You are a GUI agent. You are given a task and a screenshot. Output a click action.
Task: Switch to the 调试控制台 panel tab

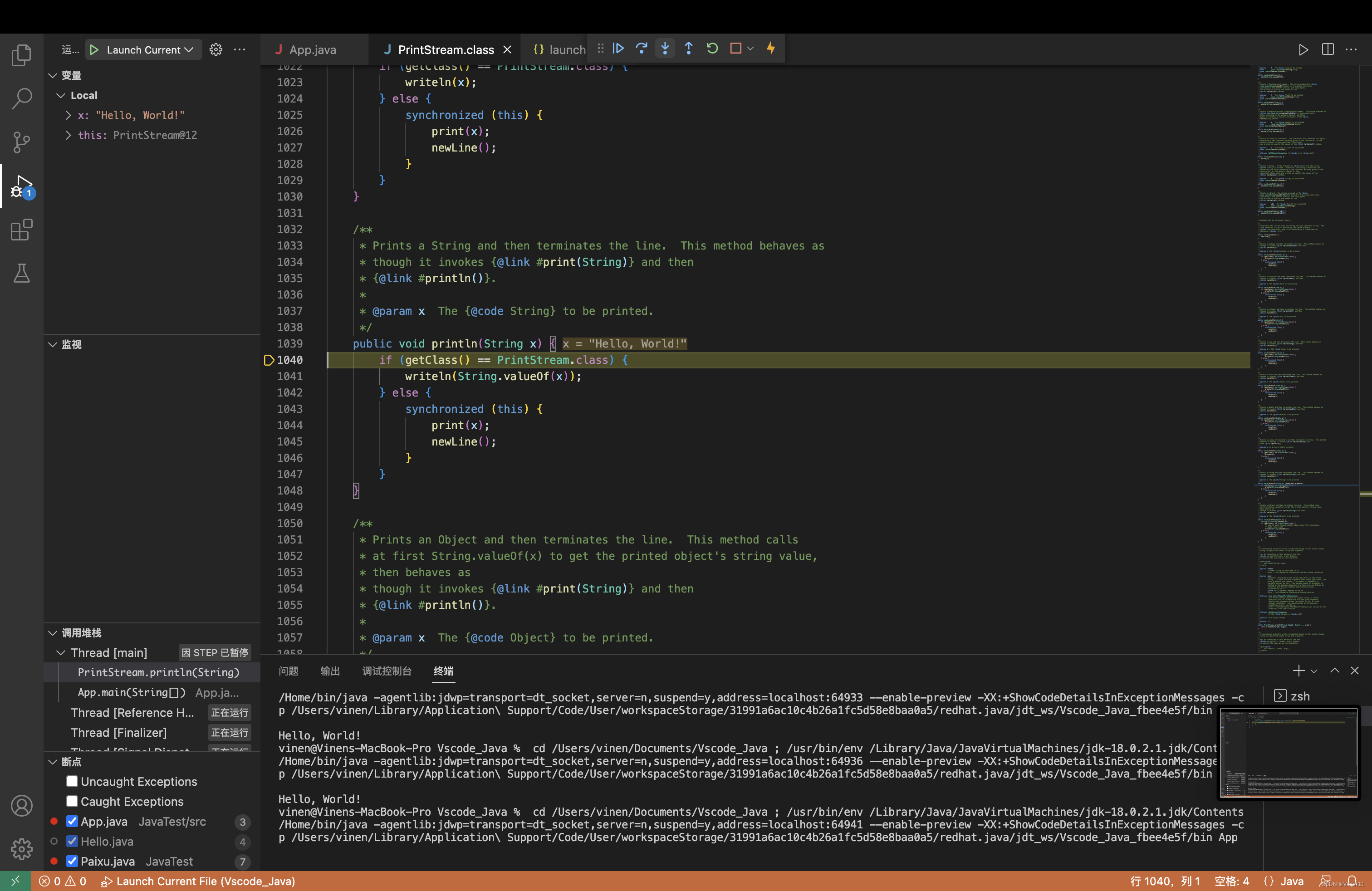click(386, 671)
